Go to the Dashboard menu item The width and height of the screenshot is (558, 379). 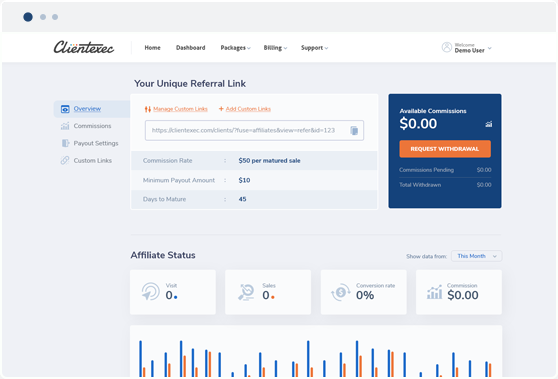(x=190, y=48)
